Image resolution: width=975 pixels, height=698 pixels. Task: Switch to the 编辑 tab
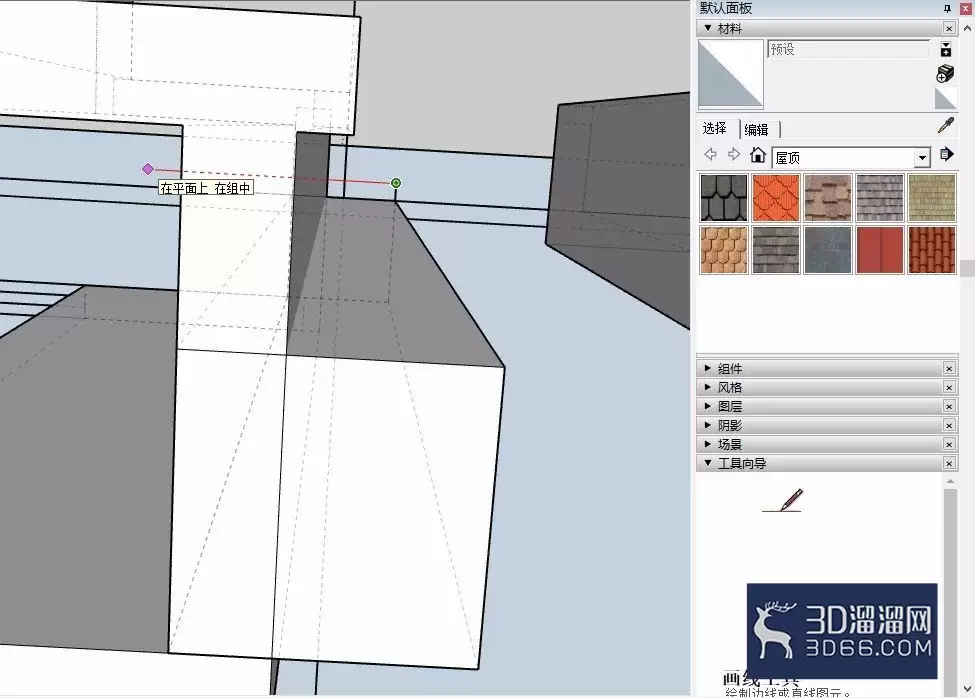756,129
